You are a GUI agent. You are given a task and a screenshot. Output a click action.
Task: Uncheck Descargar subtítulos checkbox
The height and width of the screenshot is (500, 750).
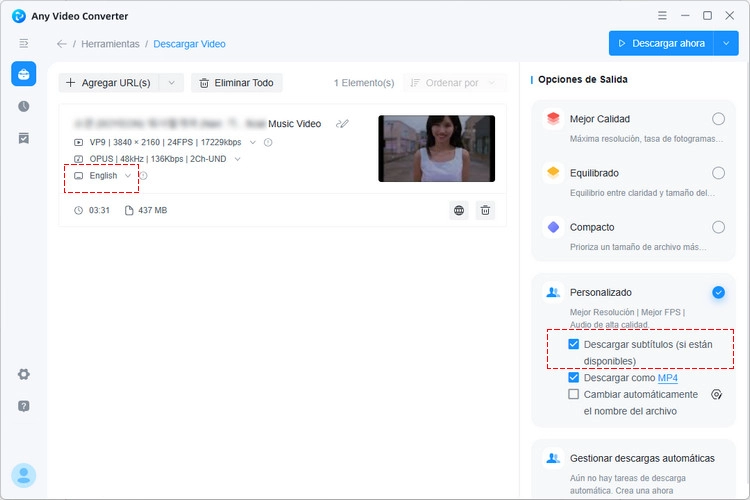tap(574, 344)
